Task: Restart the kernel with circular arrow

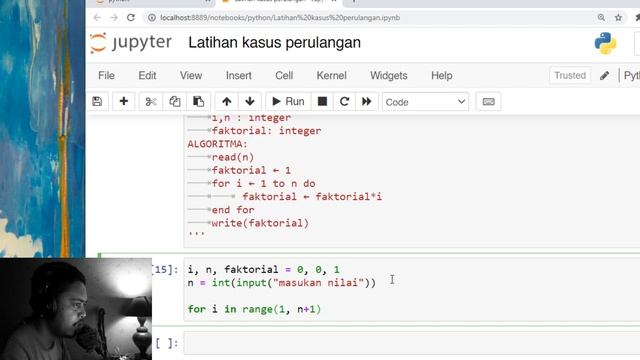Action: pyautogui.click(x=344, y=102)
